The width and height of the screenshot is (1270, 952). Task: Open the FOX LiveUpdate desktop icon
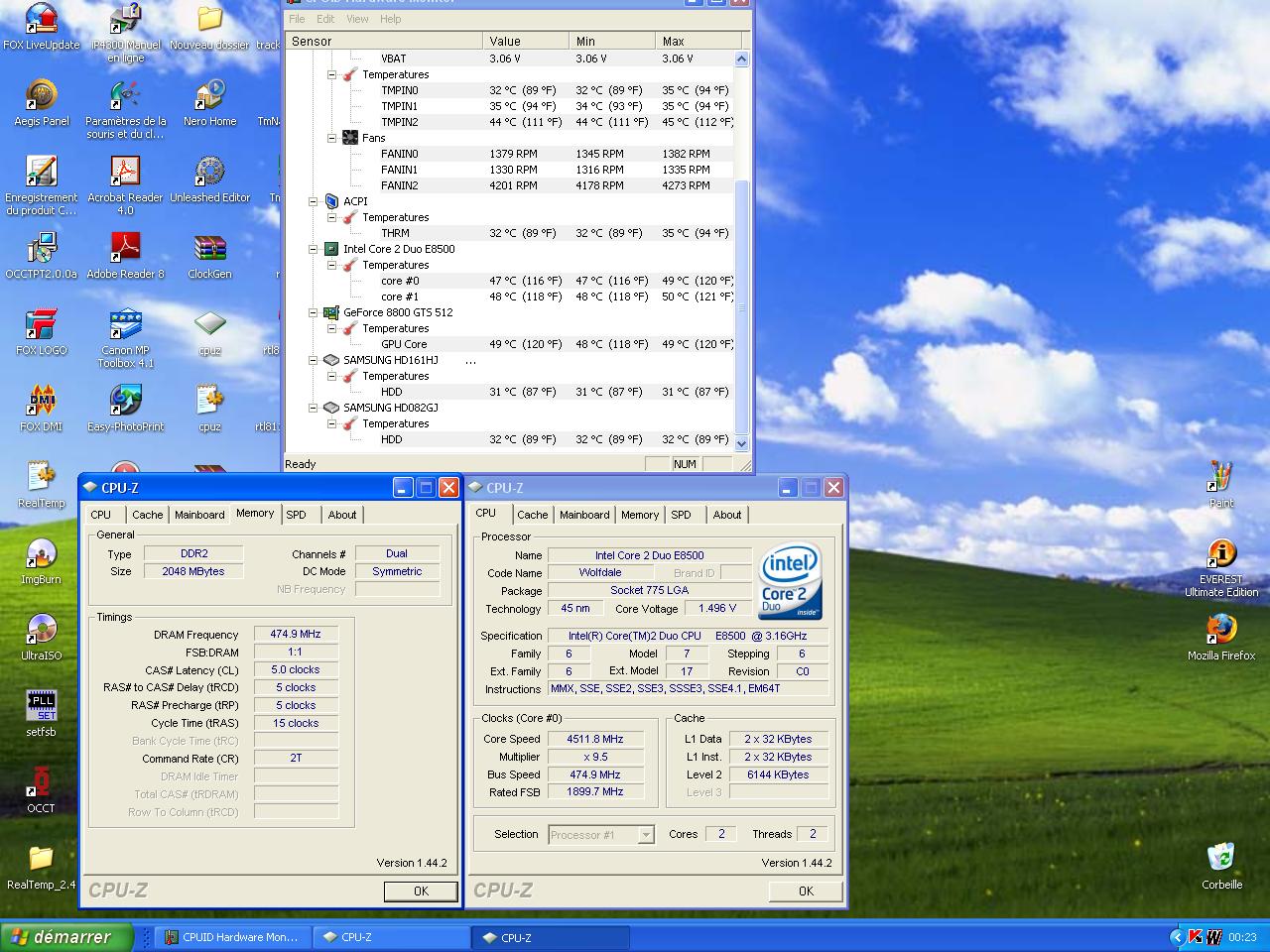click(41, 27)
